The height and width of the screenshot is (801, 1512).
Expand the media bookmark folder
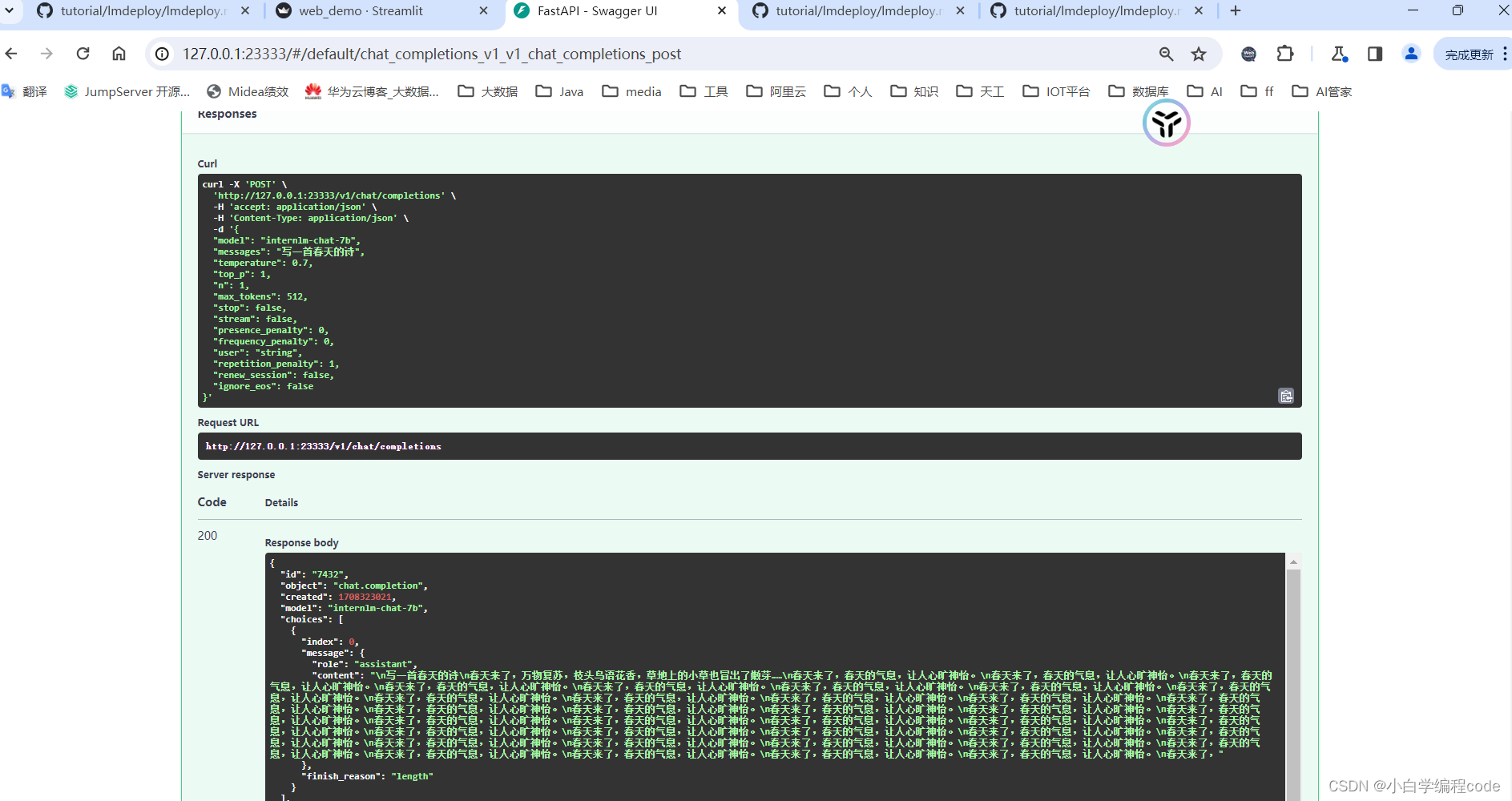coord(631,91)
